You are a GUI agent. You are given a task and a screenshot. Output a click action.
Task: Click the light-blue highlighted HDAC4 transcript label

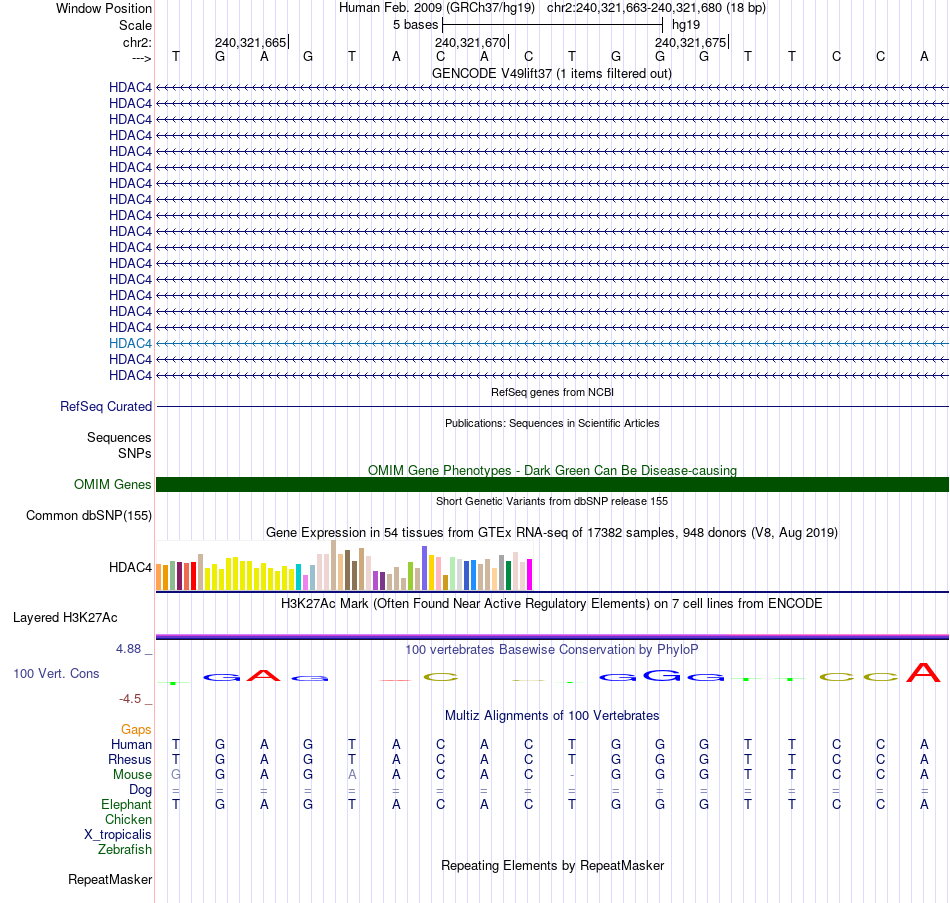(130, 344)
